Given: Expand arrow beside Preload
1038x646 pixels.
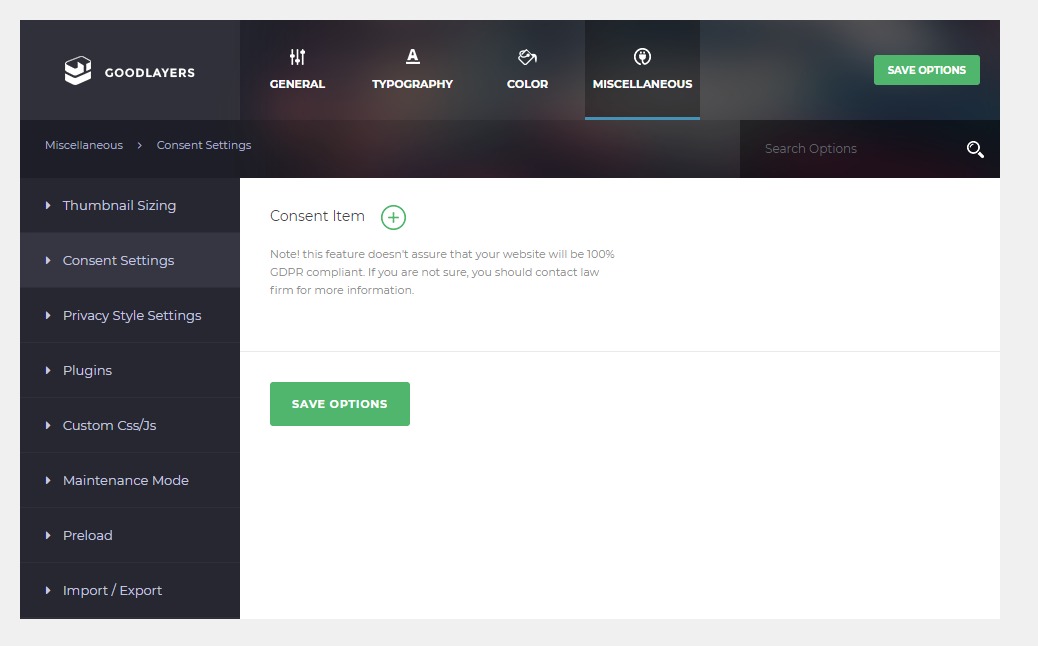Looking at the screenshot, I should [x=48, y=535].
